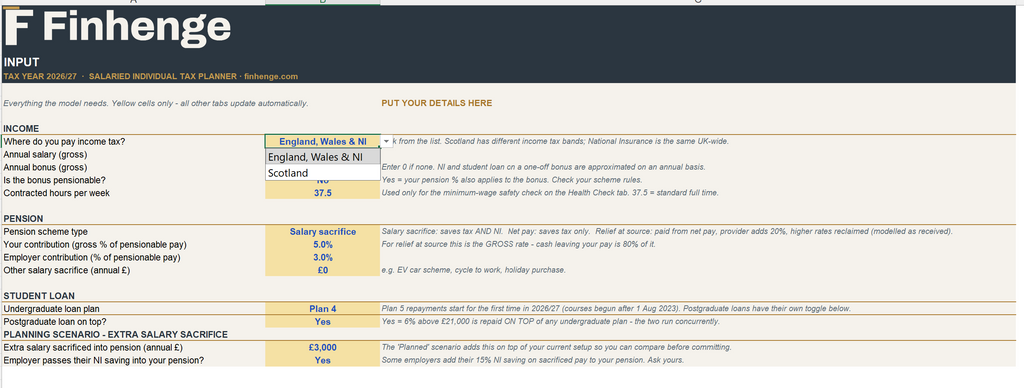This screenshot has height=388, width=1024.
Task: Click 'Employer passes their NI saving' label
Action: [103, 360]
